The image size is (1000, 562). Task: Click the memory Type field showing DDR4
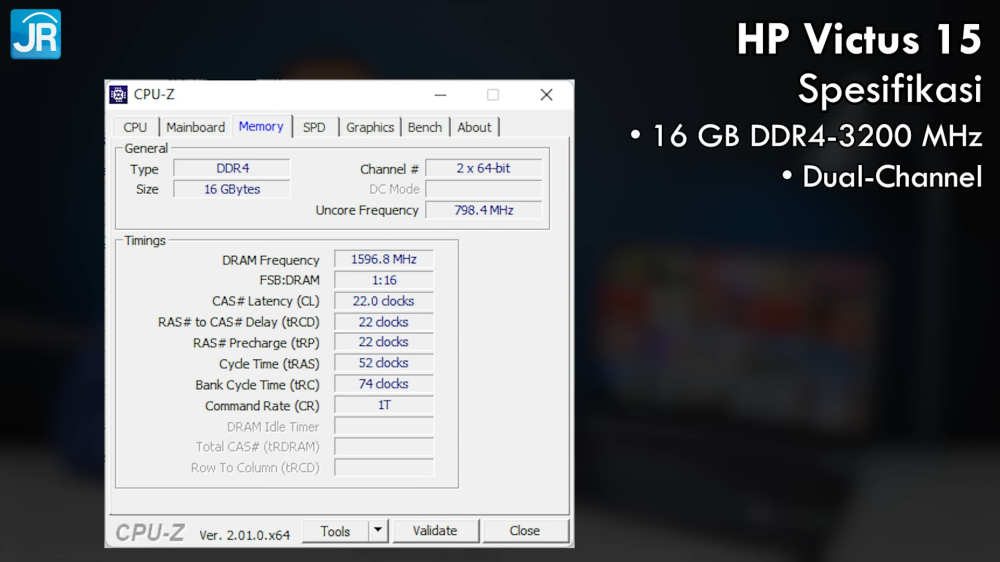[232, 168]
